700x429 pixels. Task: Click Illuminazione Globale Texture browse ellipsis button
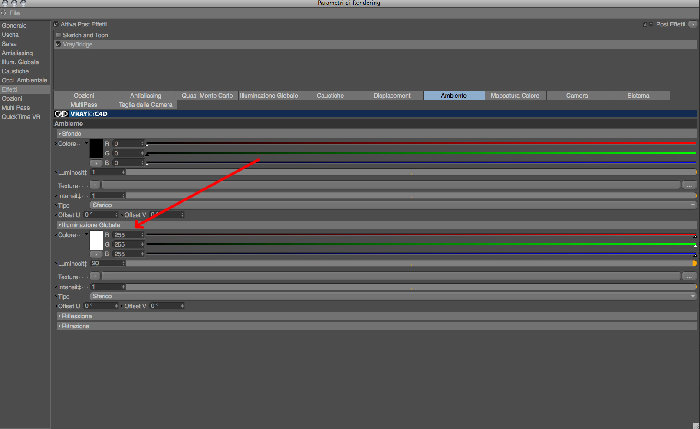(689, 276)
